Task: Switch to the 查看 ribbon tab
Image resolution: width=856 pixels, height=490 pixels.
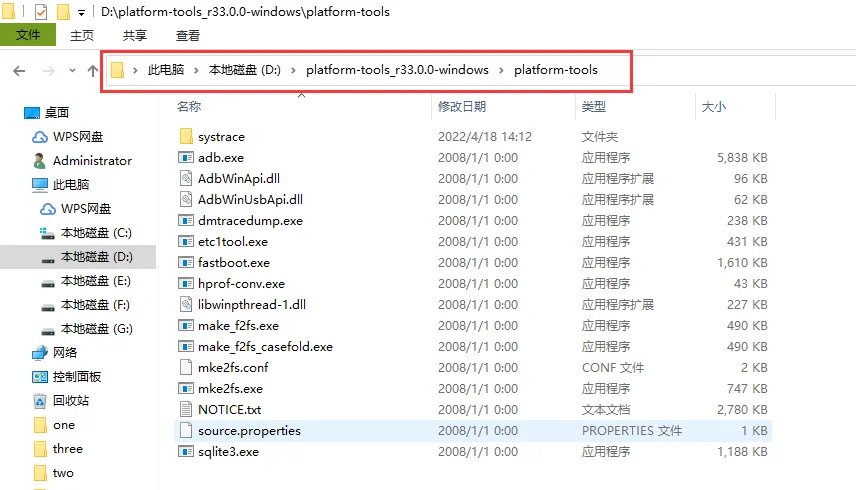Action: [x=188, y=35]
